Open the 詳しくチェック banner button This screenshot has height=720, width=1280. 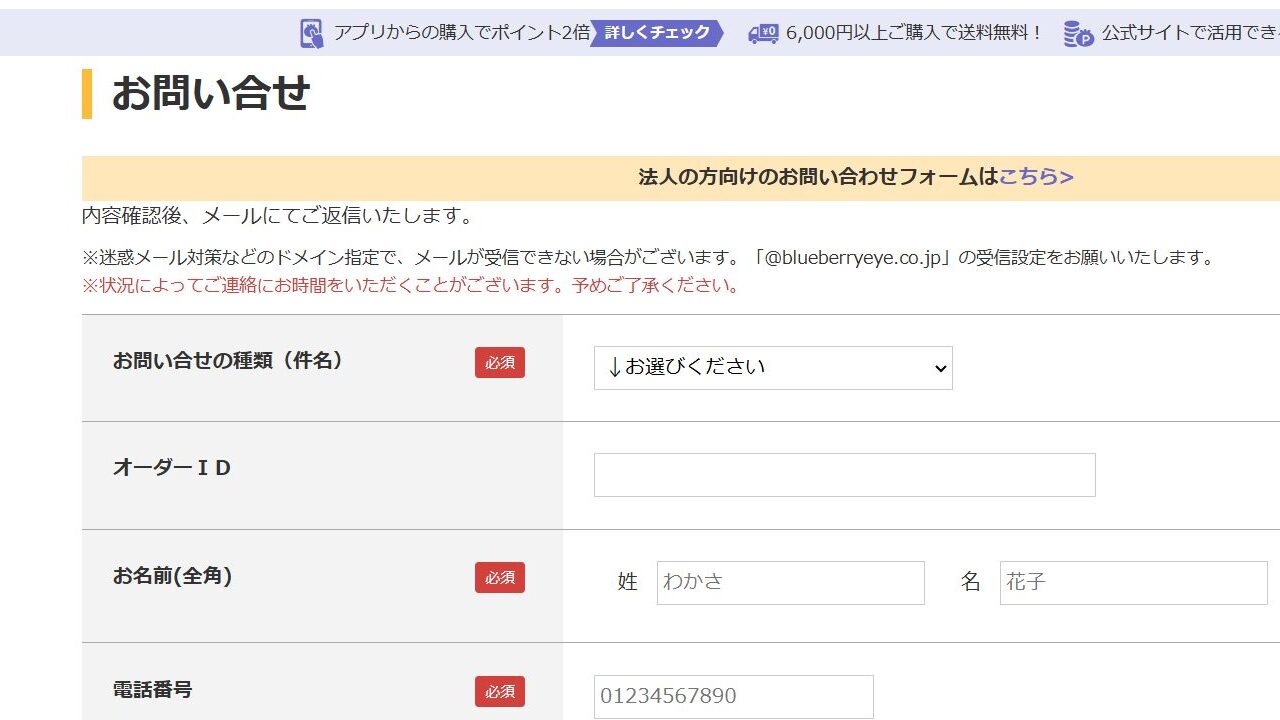pos(657,33)
